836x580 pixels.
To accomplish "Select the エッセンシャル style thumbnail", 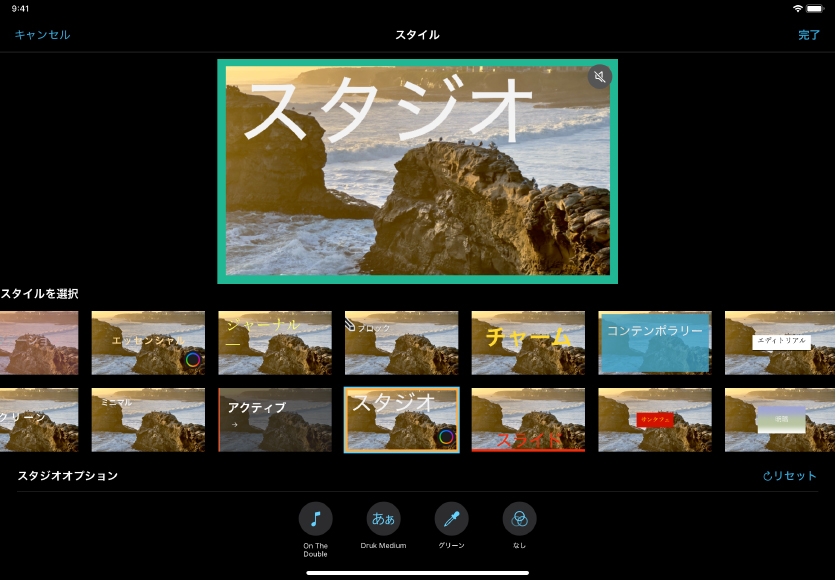I will pyautogui.click(x=148, y=342).
